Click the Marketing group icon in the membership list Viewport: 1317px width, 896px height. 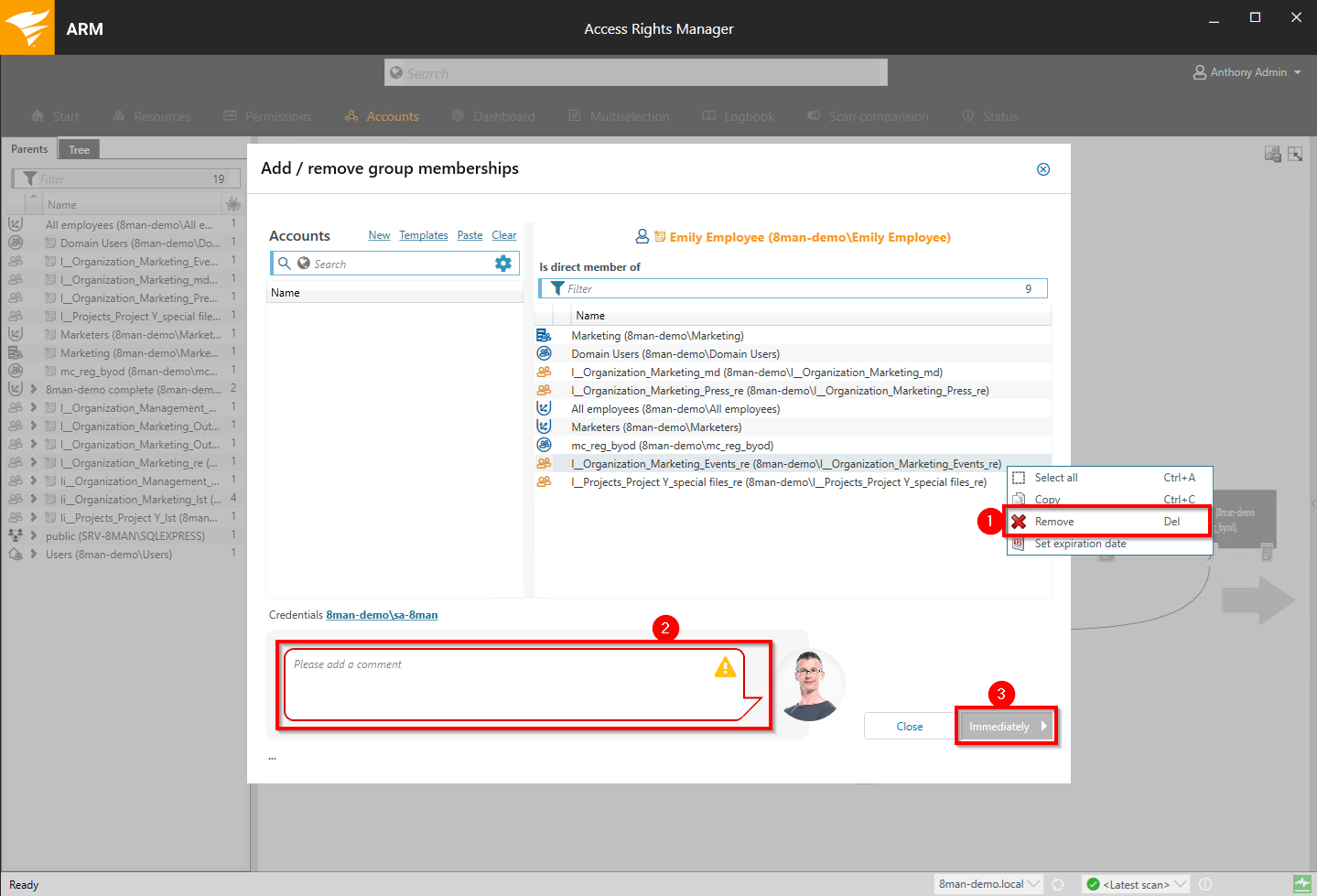point(544,336)
